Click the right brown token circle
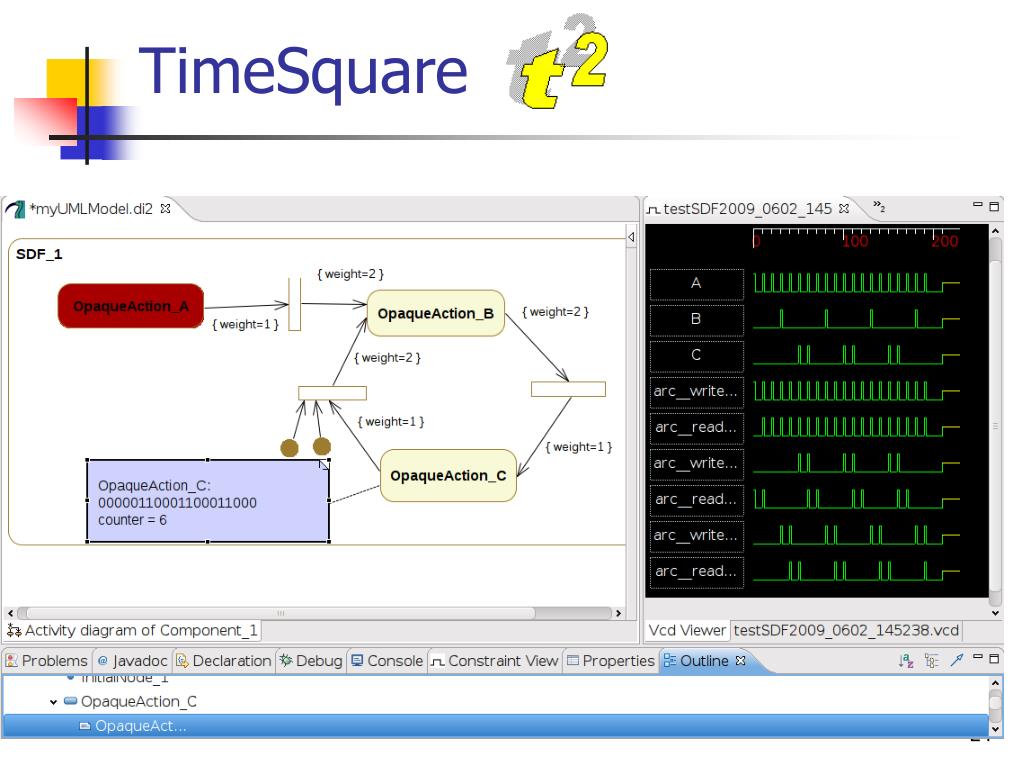The image size is (1024, 768). point(322,446)
